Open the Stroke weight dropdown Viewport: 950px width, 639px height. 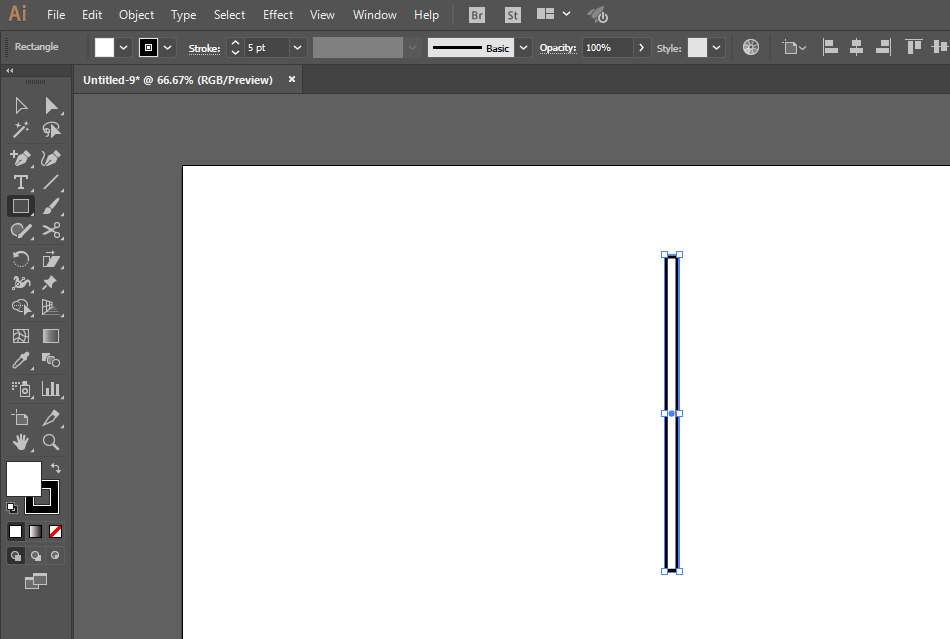click(x=297, y=48)
